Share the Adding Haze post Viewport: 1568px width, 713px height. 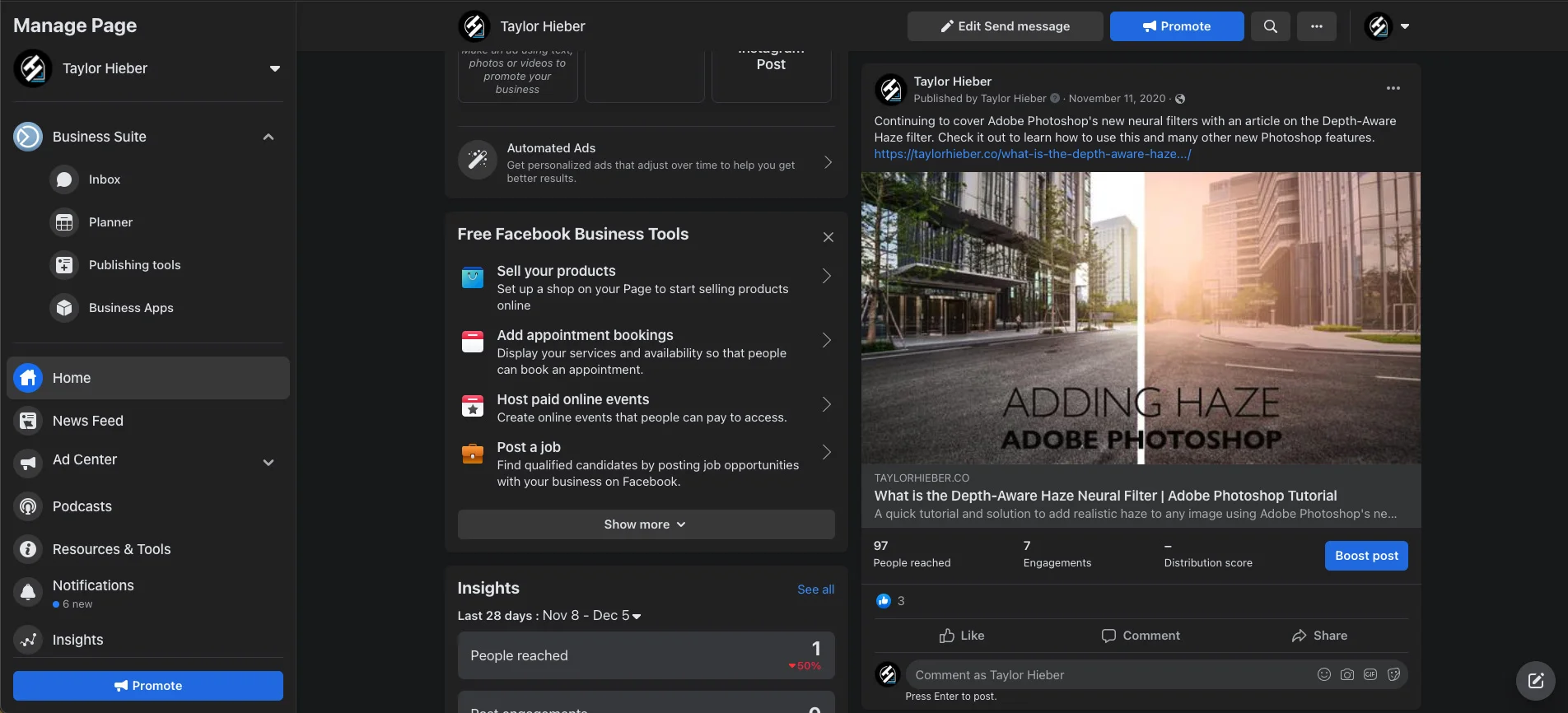click(1319, 636)
